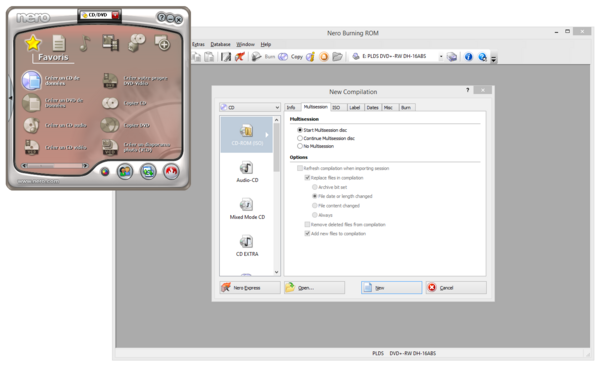Click the two-people user mode button
The height and width of the screenshot is (365, 600).
pos(125,171)
